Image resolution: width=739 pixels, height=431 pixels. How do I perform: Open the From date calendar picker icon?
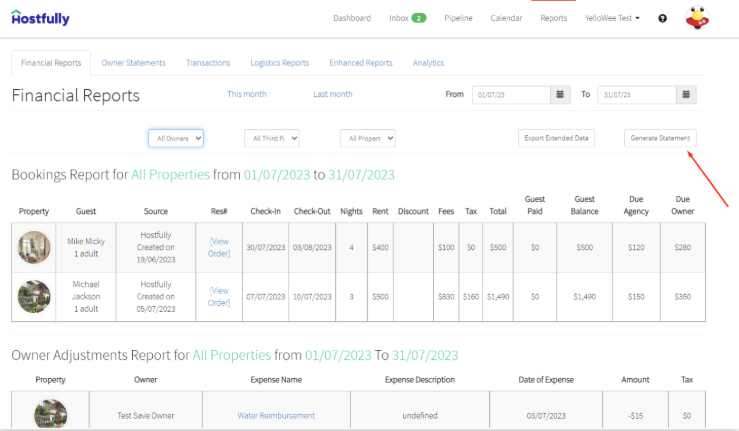coord(560,94)
